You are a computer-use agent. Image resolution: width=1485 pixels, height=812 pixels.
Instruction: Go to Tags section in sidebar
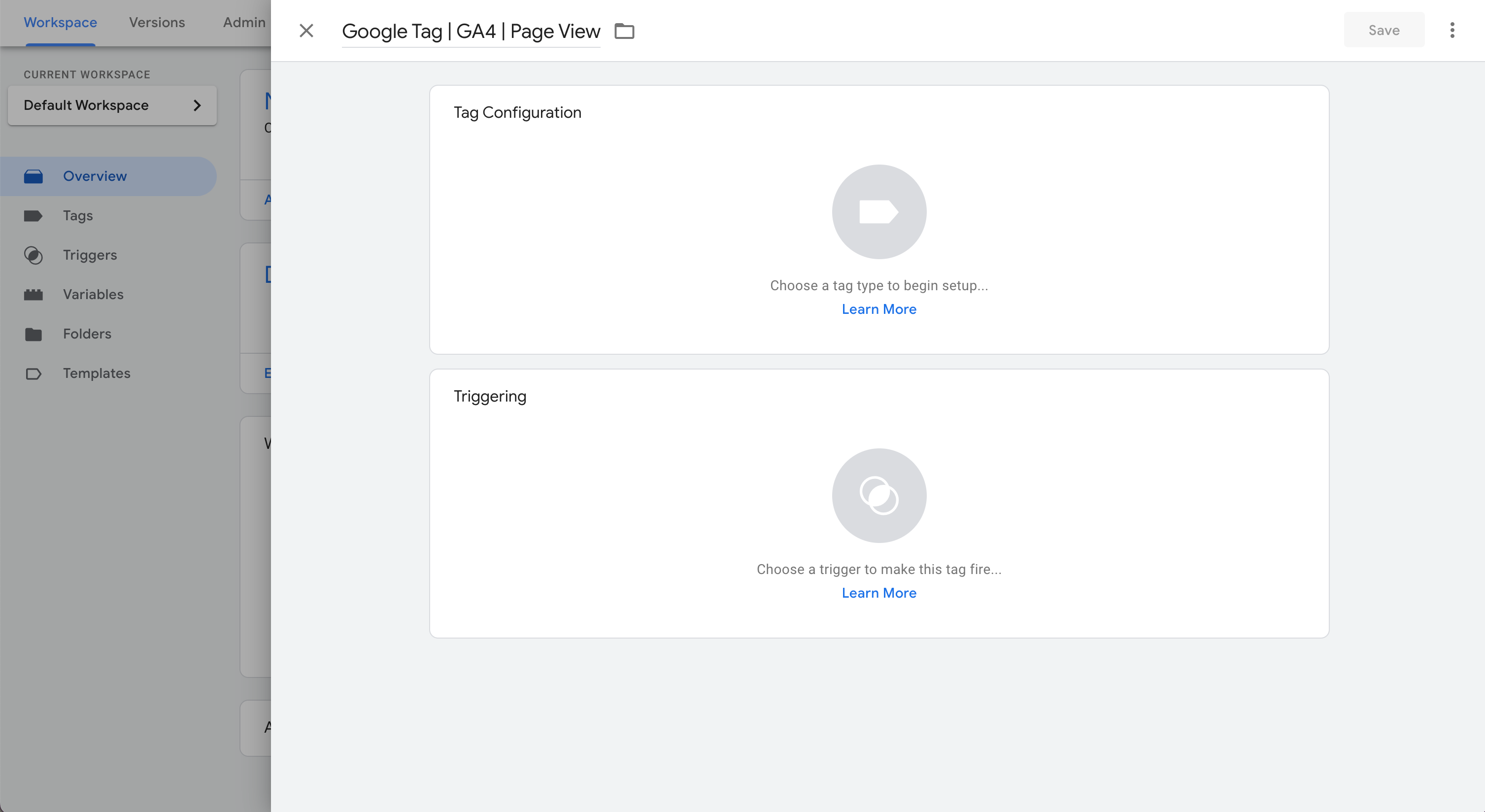pos(108,215)
